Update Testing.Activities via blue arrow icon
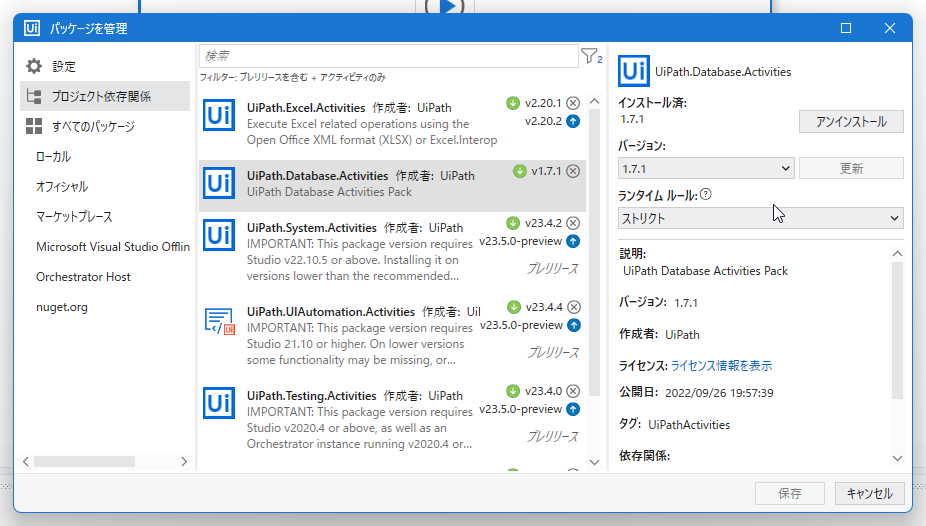Viewport: 926px width, 526px height. pos(573,409)
